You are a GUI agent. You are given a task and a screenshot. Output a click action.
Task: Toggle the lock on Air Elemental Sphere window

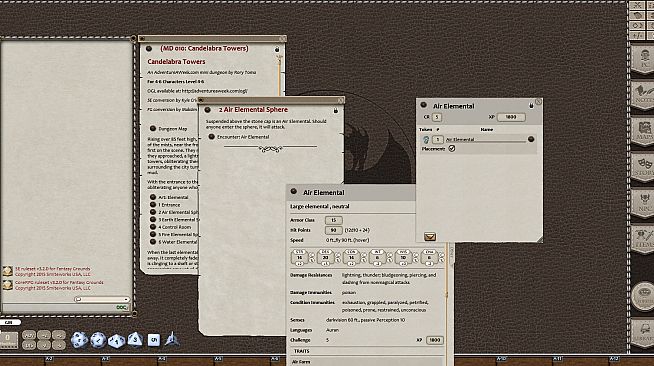click(x=336, y=110)
